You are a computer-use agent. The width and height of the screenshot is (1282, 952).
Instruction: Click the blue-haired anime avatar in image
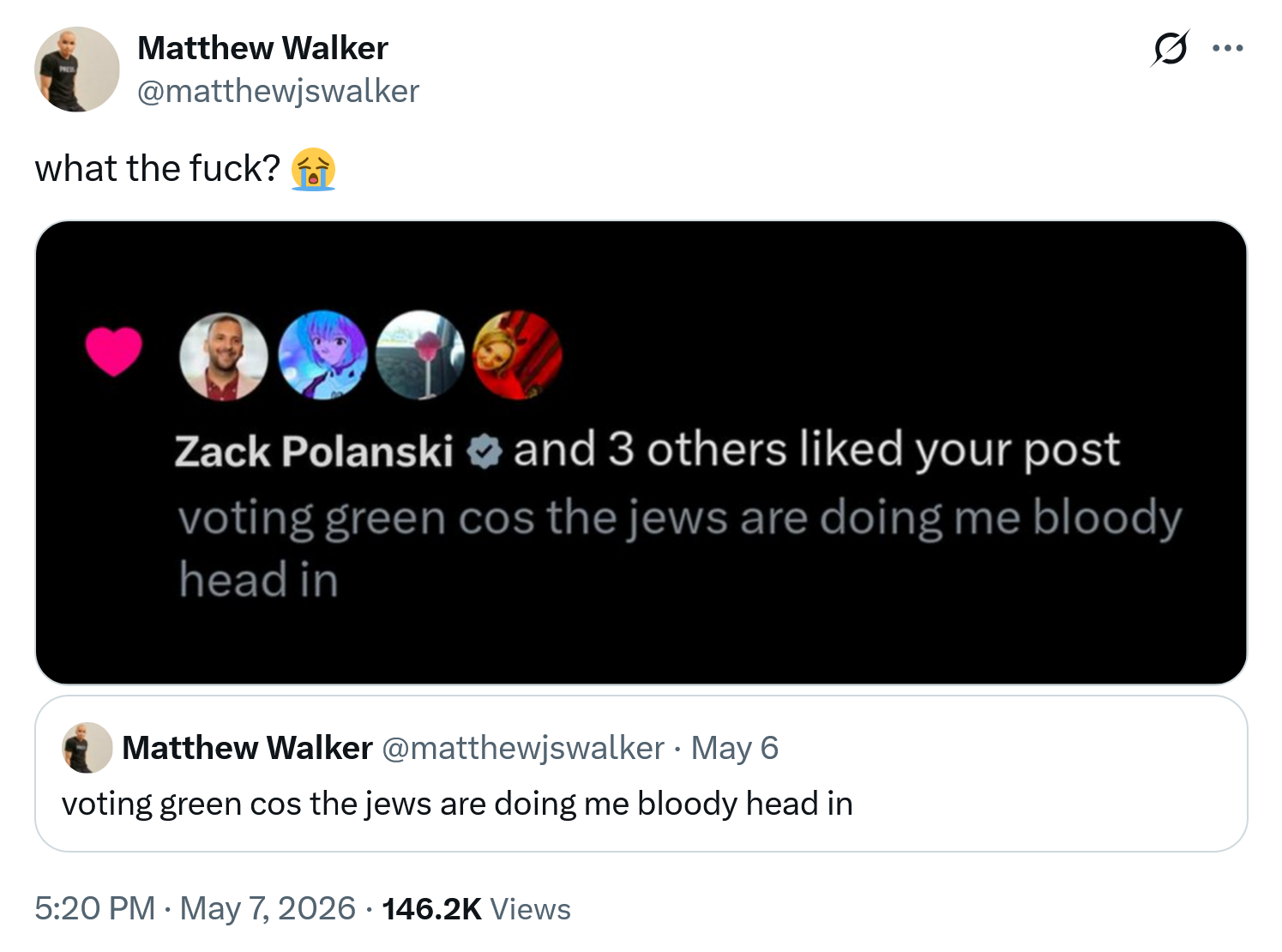(324, 355)
